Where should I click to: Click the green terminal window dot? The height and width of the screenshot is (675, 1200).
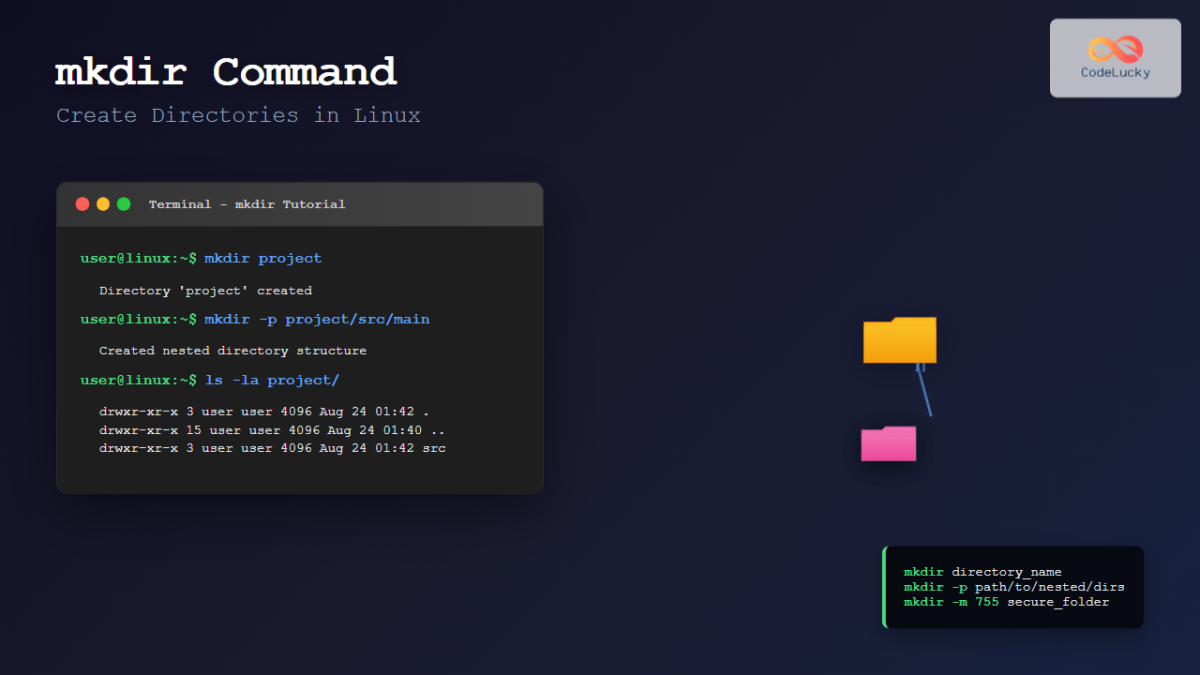click(x=122, y=203)
